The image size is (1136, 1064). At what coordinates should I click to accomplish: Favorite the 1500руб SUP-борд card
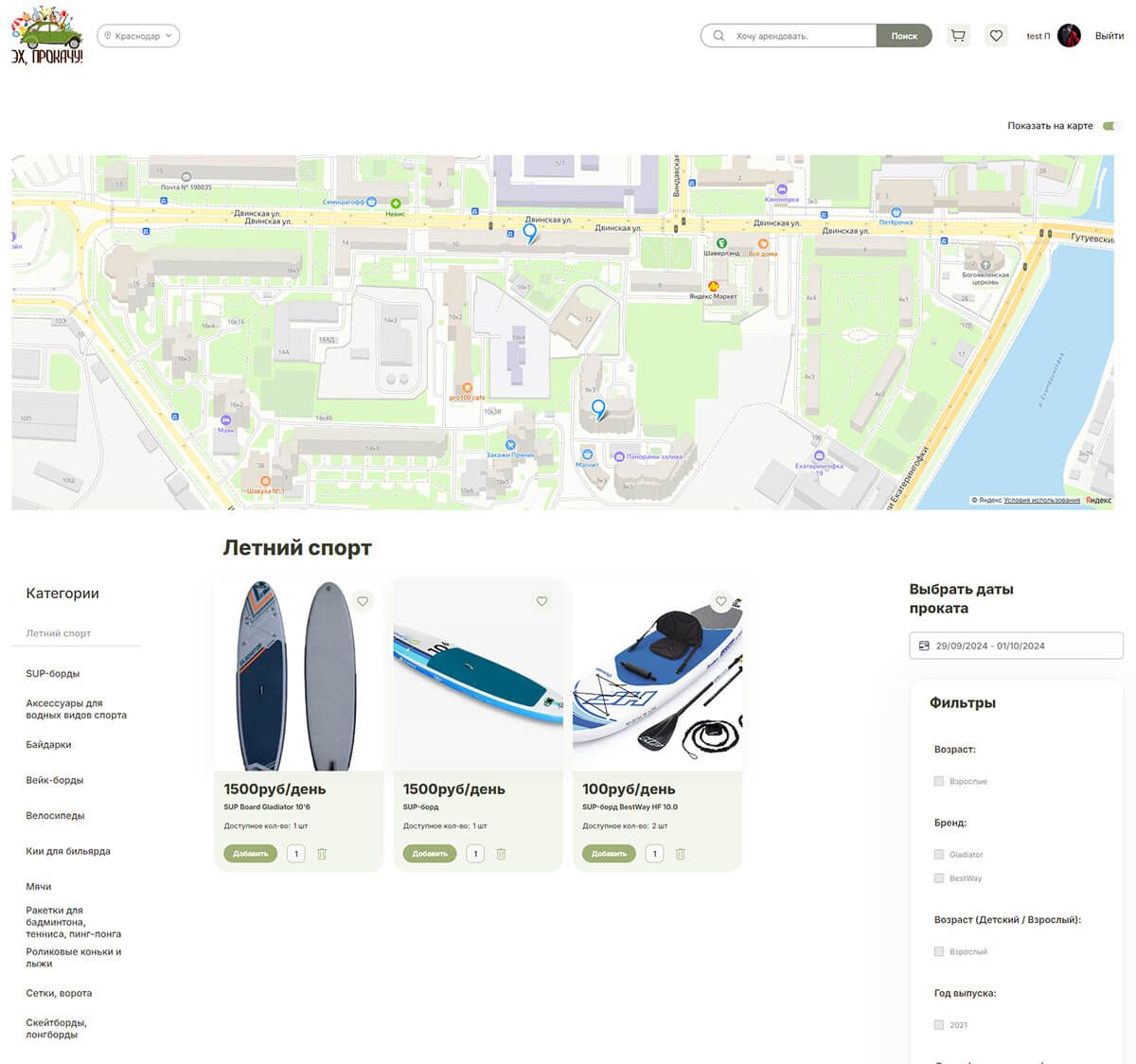541,601
